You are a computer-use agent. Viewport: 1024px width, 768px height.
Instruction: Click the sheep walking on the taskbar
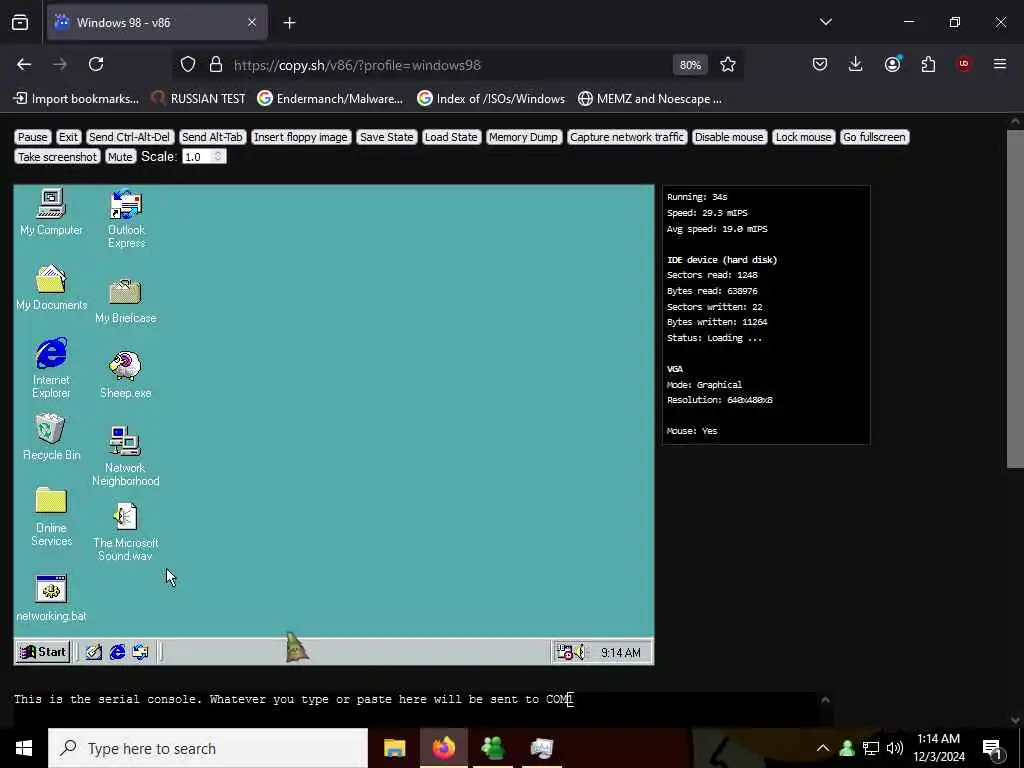(x=297, y=647)
